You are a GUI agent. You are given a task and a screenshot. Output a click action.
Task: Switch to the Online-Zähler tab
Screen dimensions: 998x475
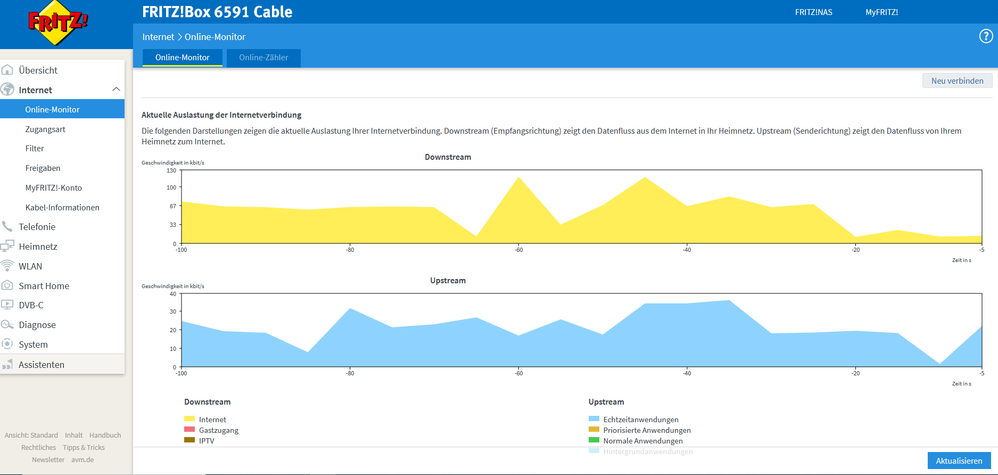coord(264,58)
